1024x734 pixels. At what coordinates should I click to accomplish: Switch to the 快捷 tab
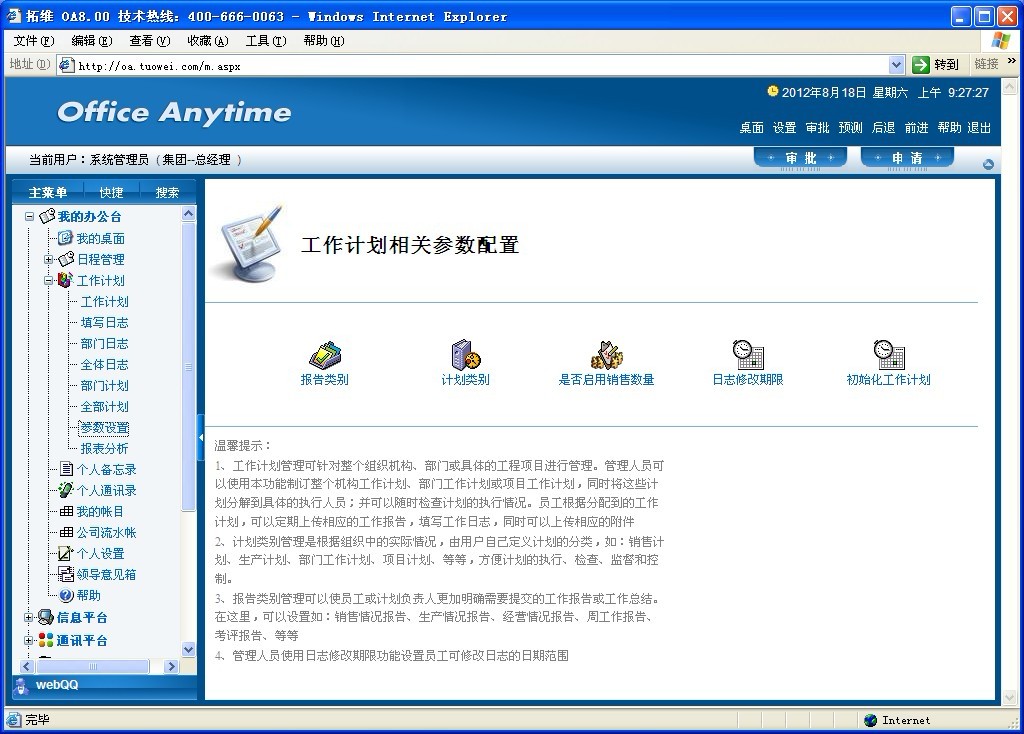click(111, 193)
